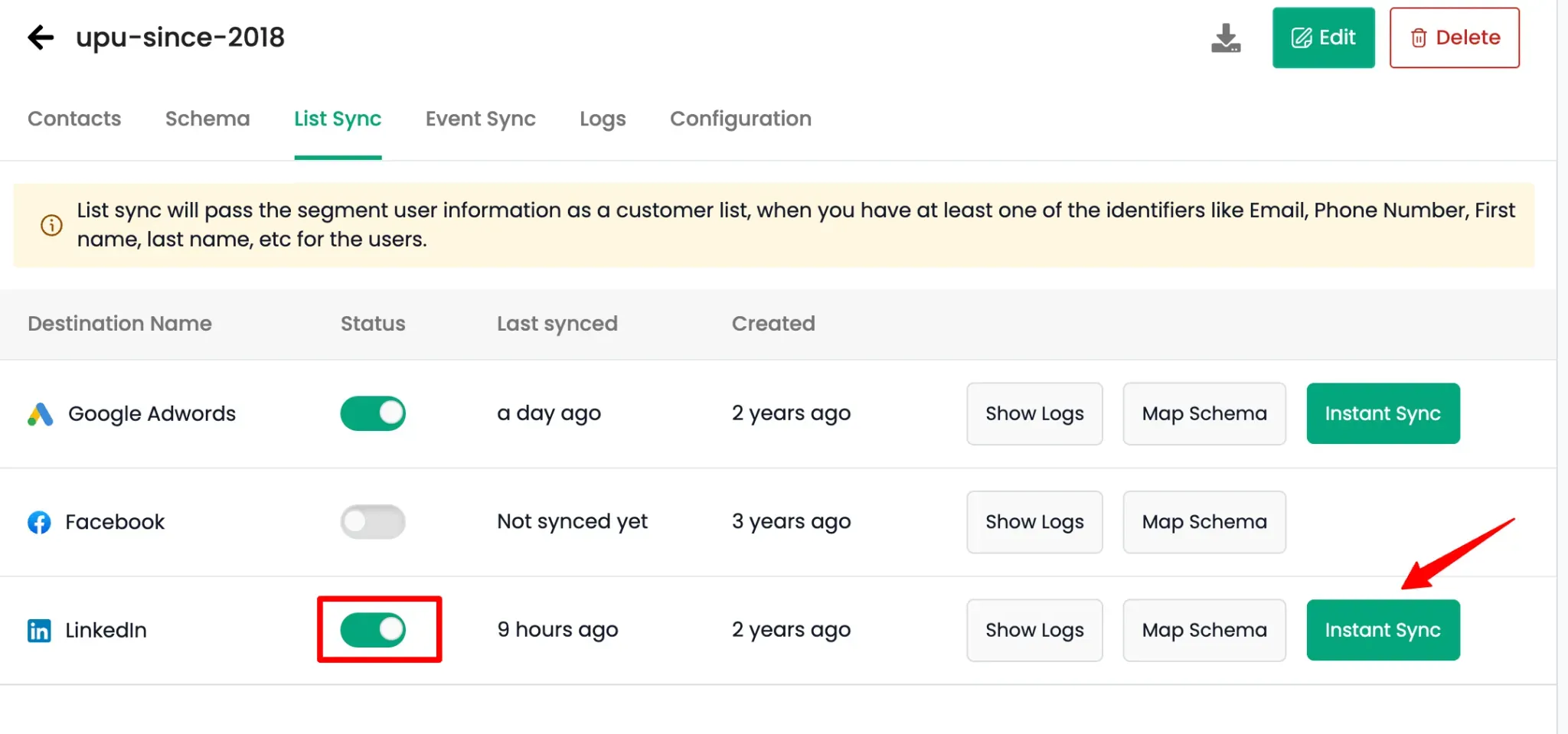Turn off the LinkedIn status toggle
The image size is (1568, 734).
point(373,630)
